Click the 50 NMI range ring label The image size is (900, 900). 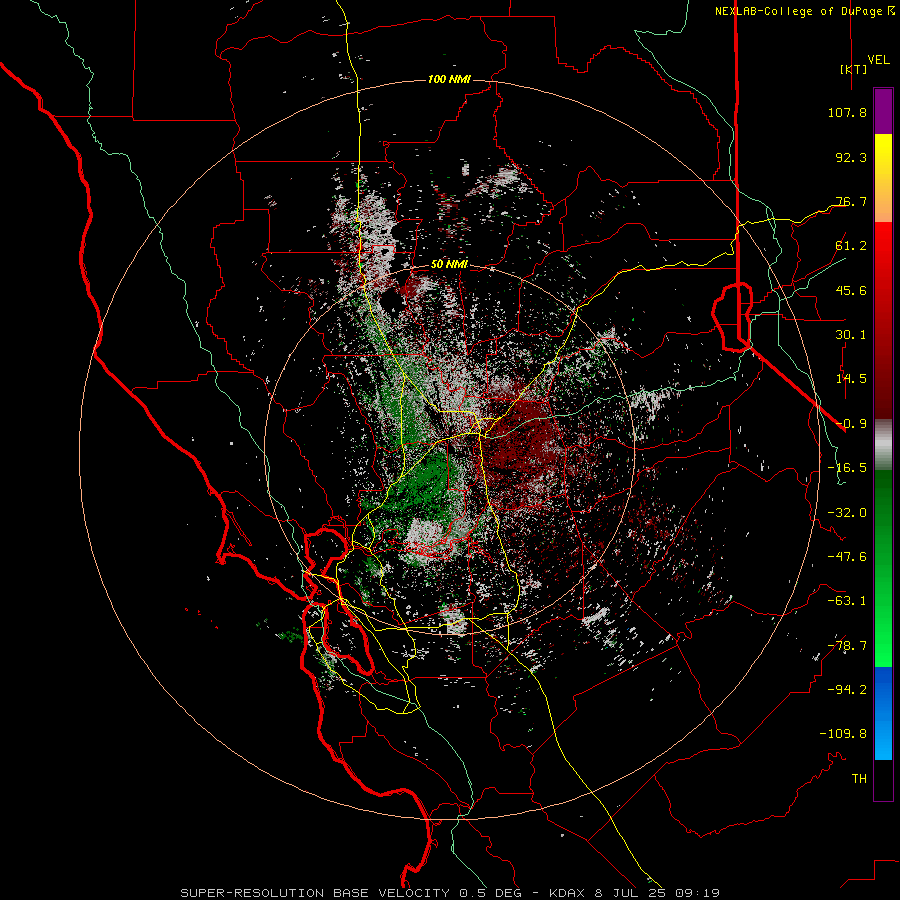449,265
